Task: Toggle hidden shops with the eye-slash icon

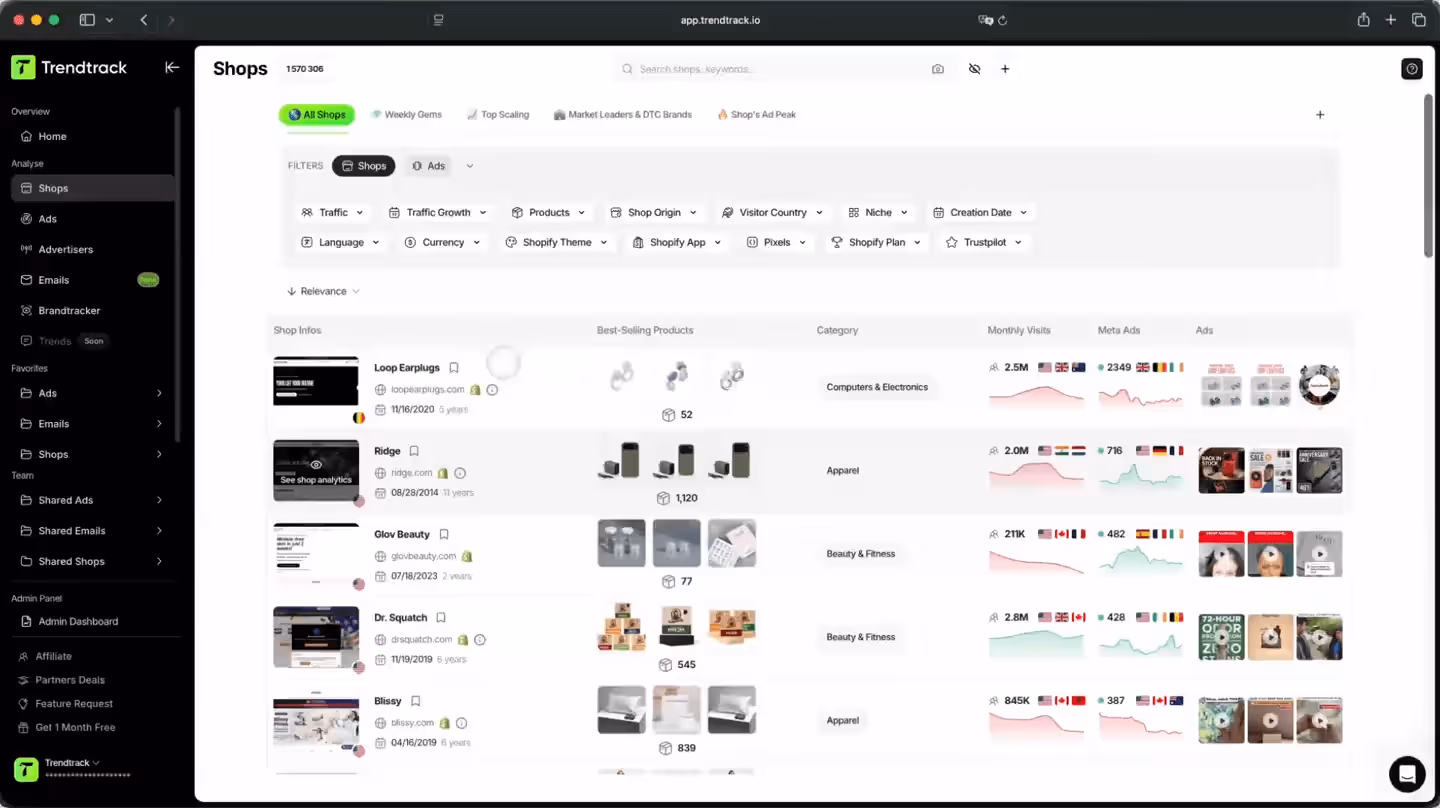Action: tap(974, 68)
